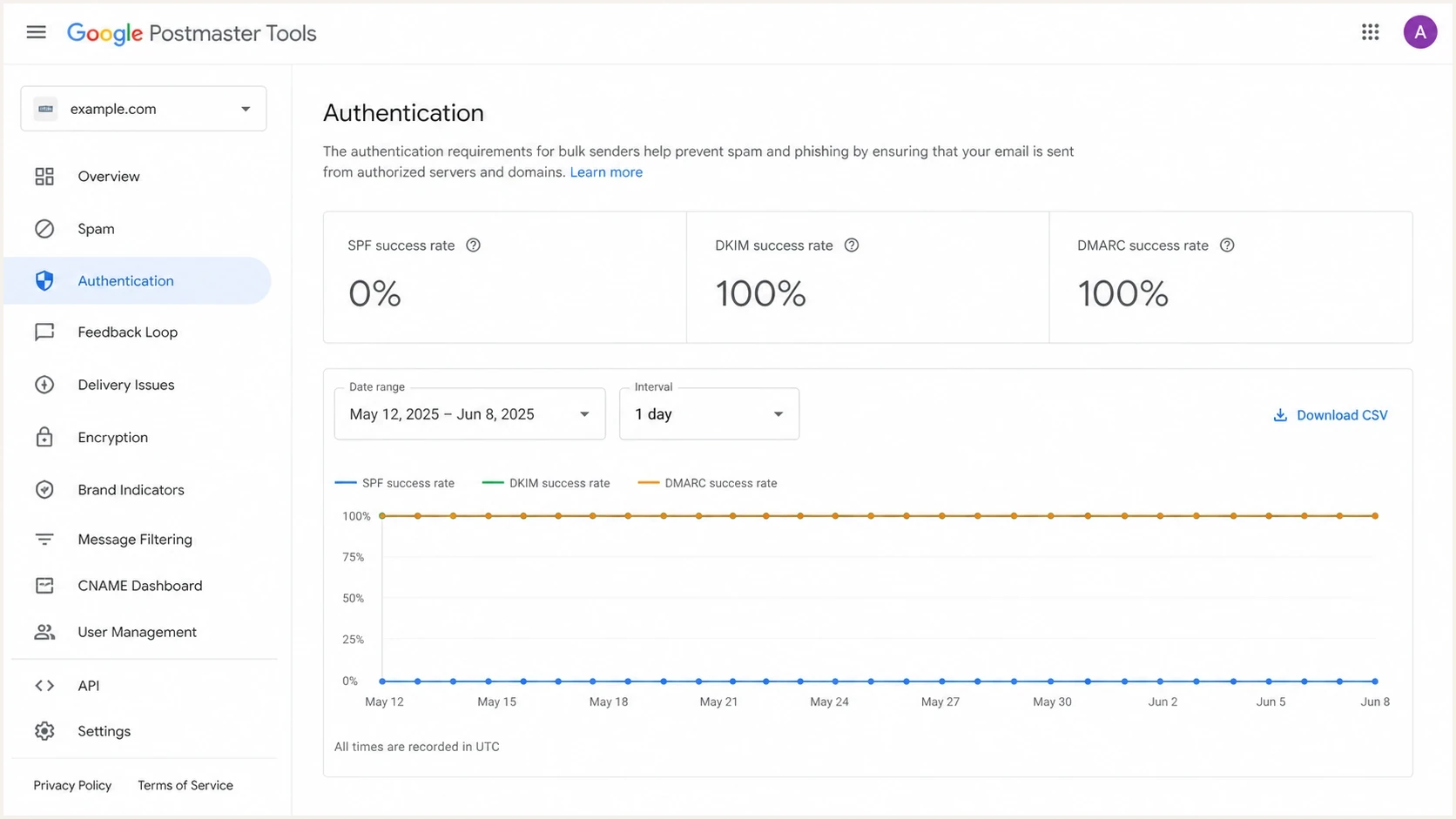Click the Authentication page heading
The height and width of the screenshot is (819, 1456).
403,113
